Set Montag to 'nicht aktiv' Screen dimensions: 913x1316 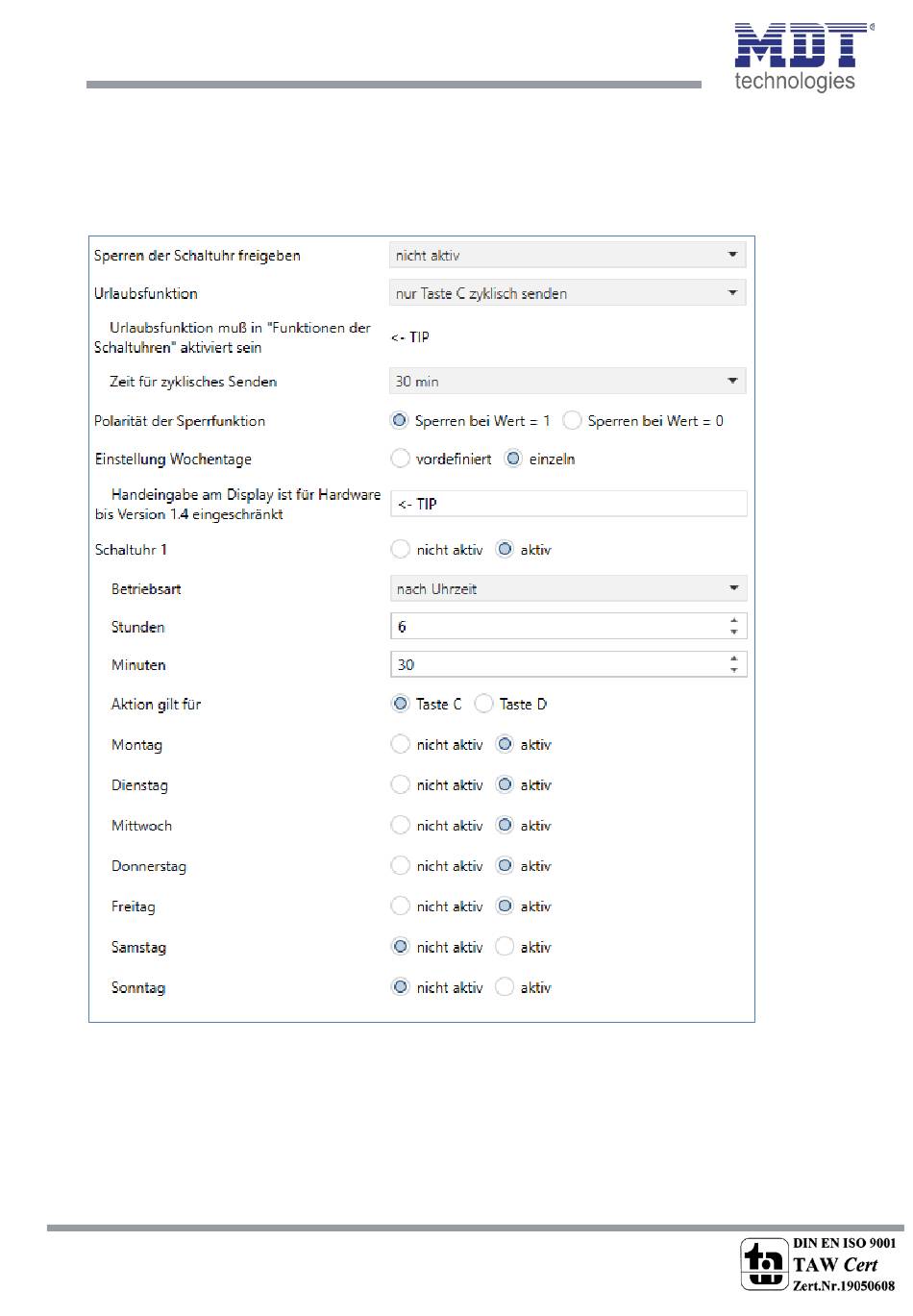401,744
